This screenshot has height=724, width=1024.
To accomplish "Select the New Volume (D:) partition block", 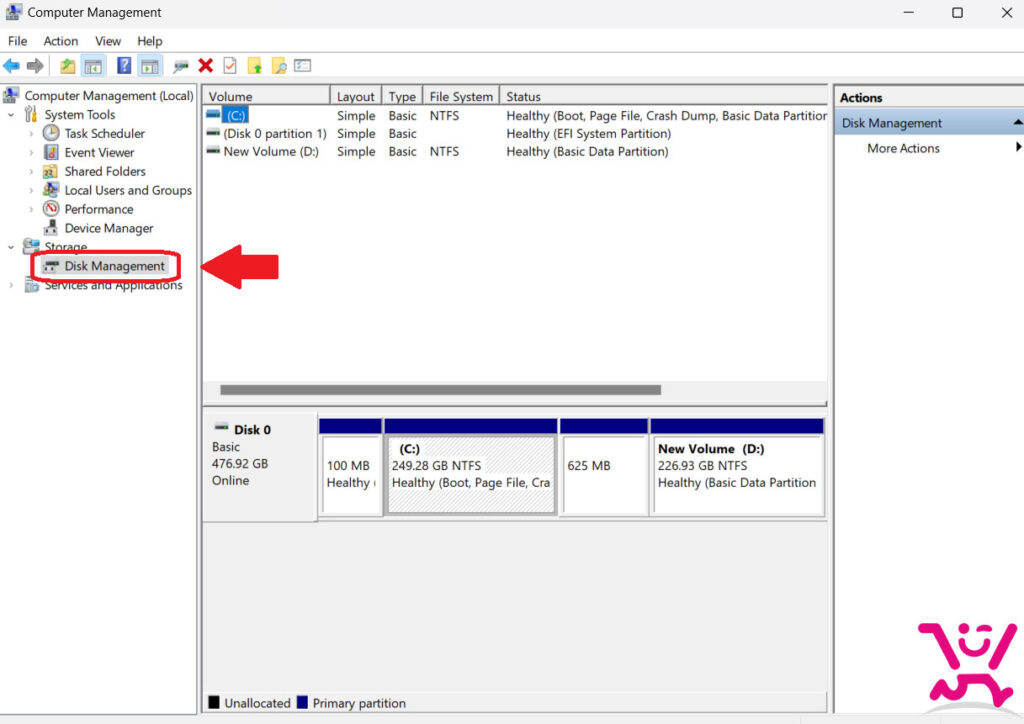I will (x=737, y=474).
